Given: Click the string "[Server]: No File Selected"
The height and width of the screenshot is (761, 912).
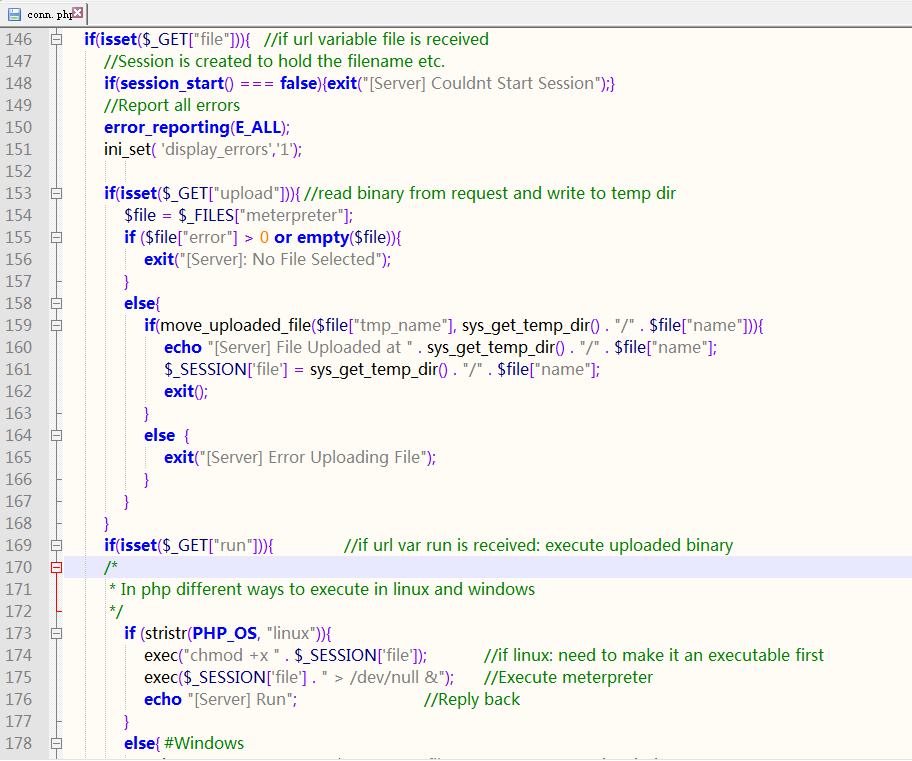Looking at the screenshot, I should coord(280,259).
